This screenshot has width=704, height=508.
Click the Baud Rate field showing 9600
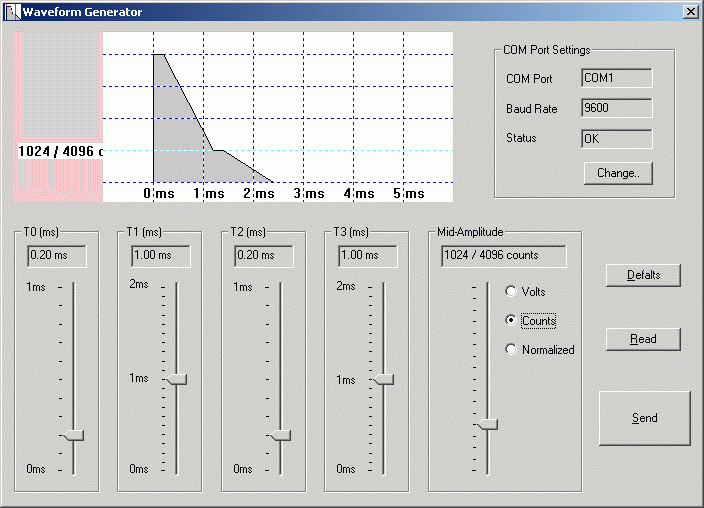click(x=616, y=108)
